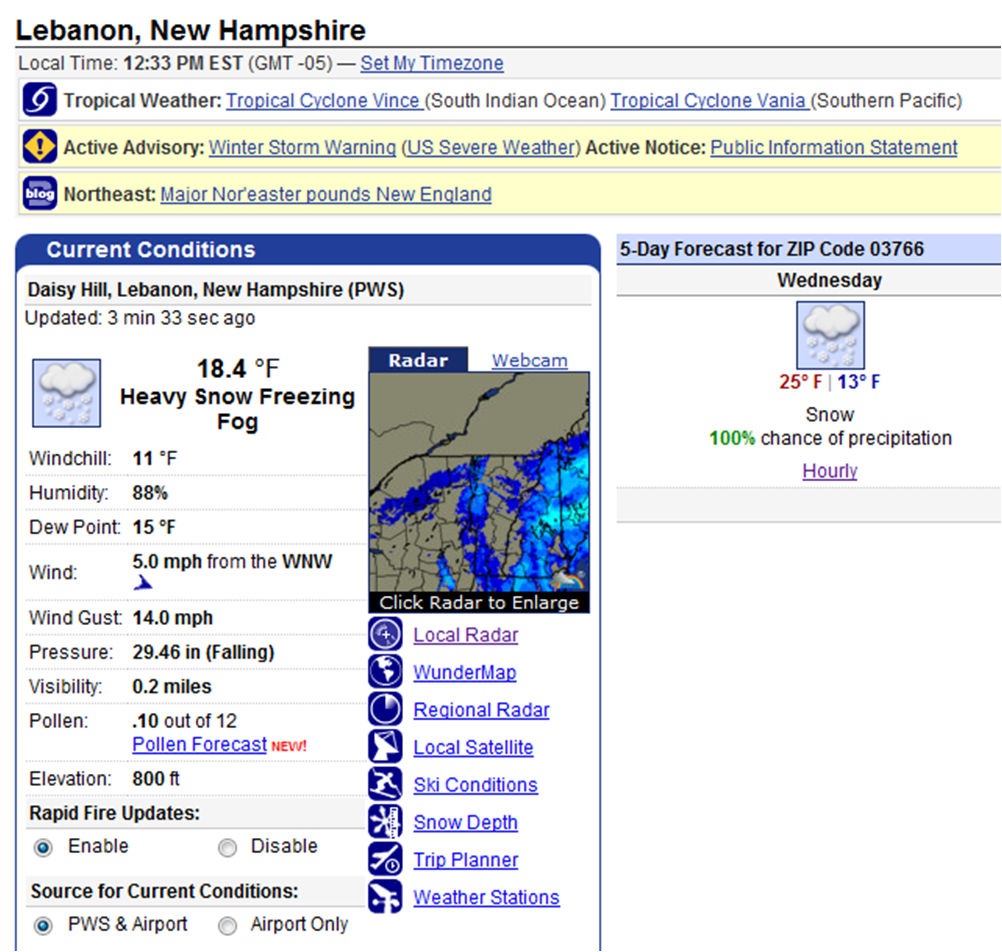The height and width of the screenshot is (952, 1002).
Task: Click the 25° F high temperature
Action: [x=800, y=382]
